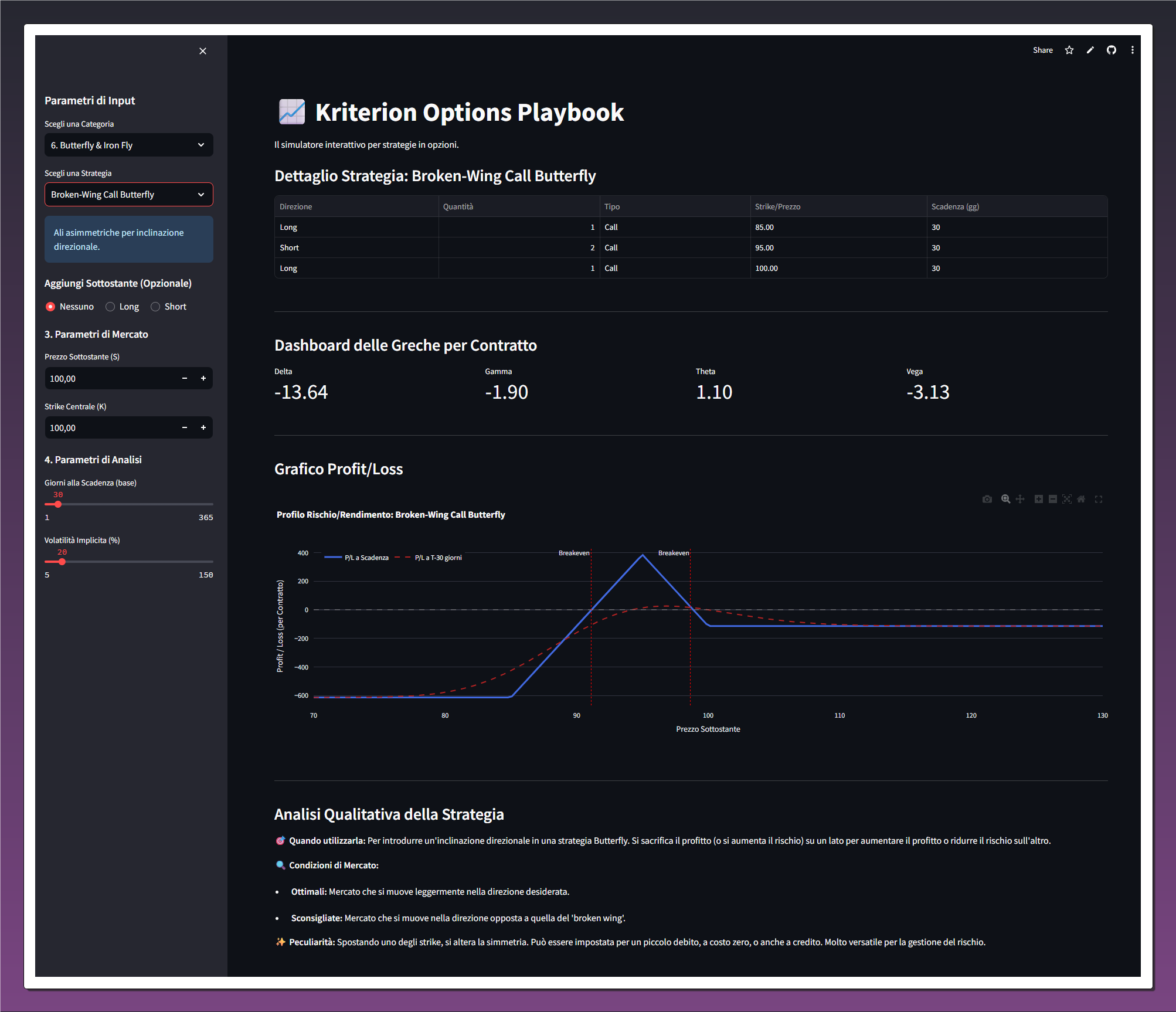Viewport: 1176px width, 1012px height.
Task: Reset chart axes with the home icon
Action: click(x=1082, y=499)
